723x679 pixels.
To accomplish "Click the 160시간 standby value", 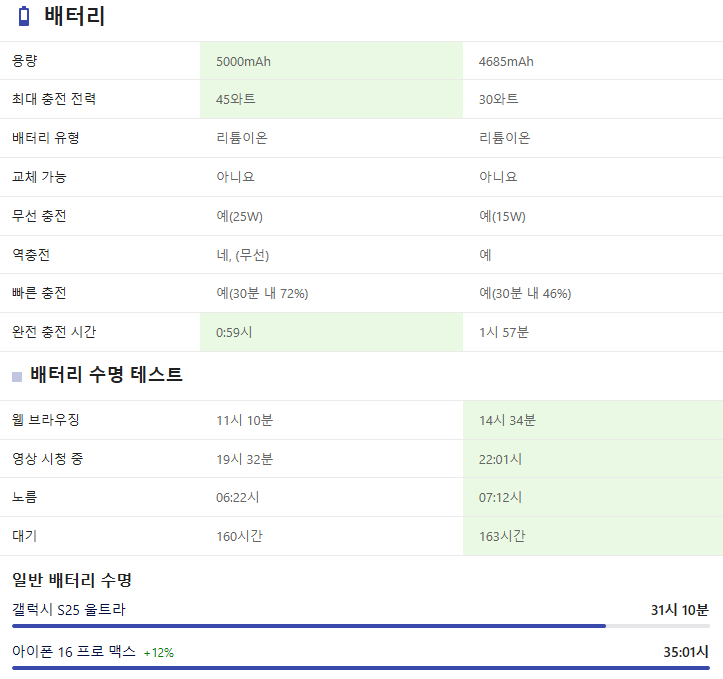I will click(239, 536).
